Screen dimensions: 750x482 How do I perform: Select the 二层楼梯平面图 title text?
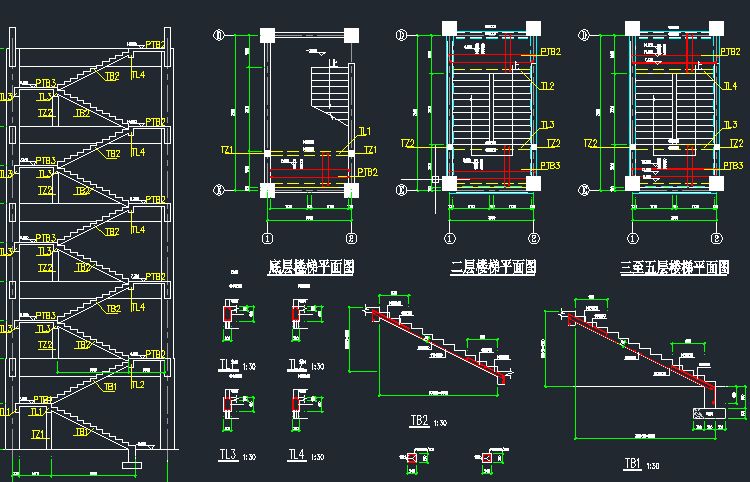(x=493, y=267)
